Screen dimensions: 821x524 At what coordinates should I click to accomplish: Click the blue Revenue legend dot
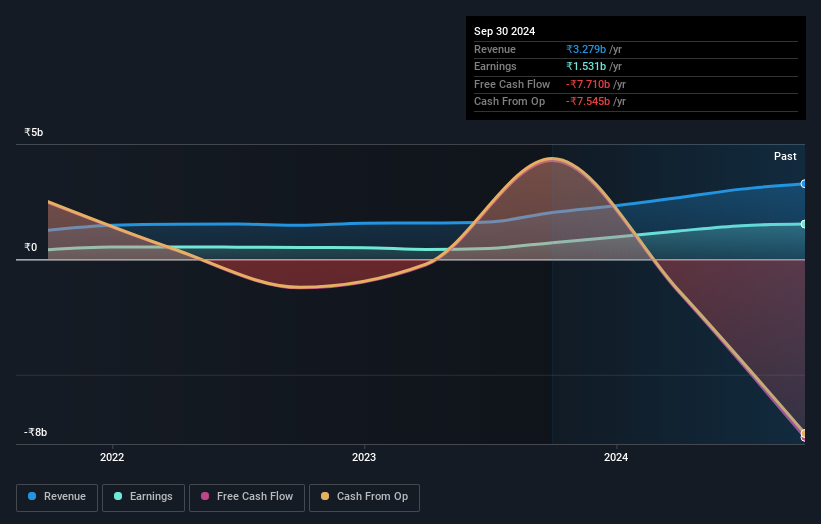[32, 496]
